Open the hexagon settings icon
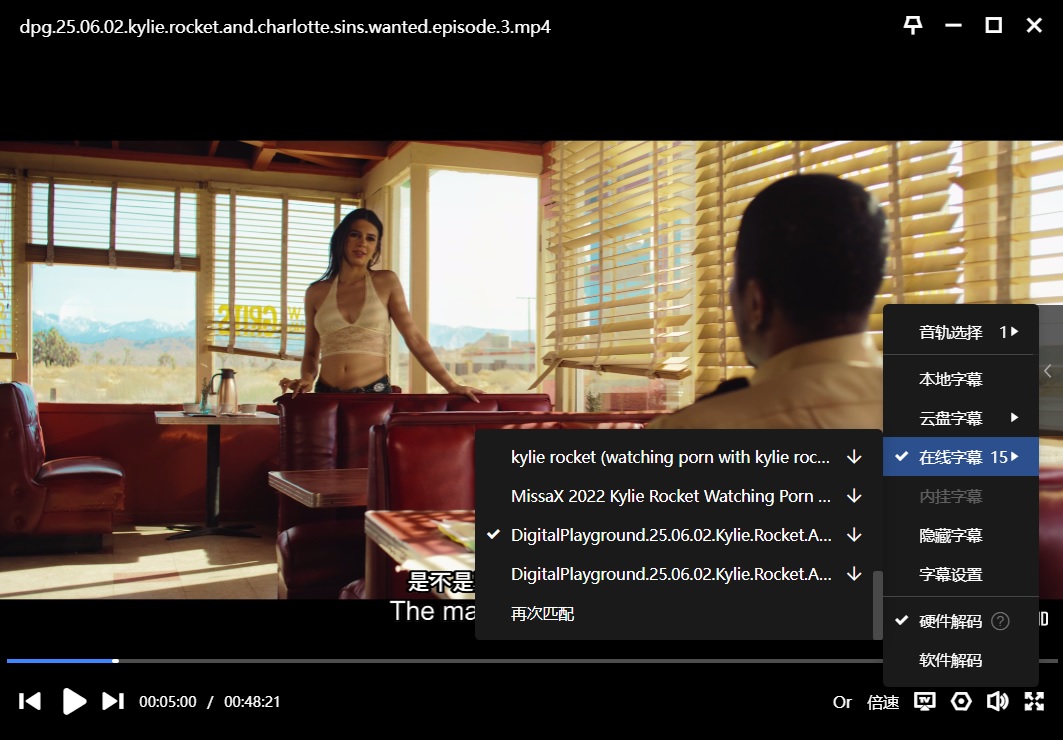The height and width of the screenshot is (740, 1063). click(961, 701)
